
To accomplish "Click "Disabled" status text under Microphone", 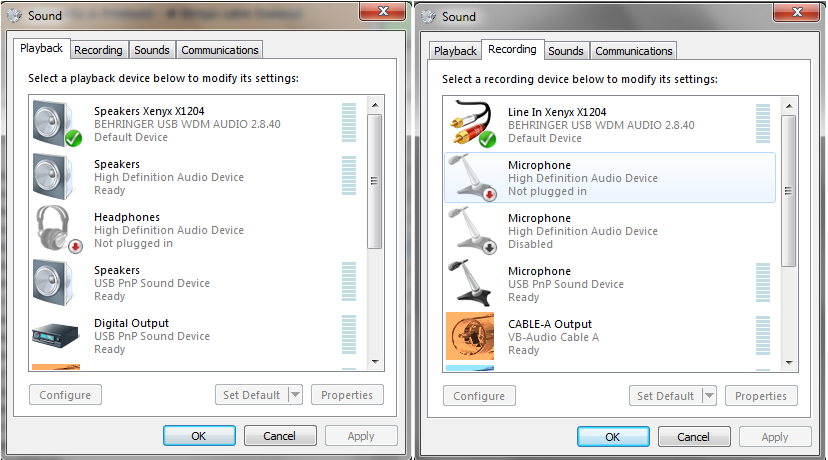I will 530,244.
